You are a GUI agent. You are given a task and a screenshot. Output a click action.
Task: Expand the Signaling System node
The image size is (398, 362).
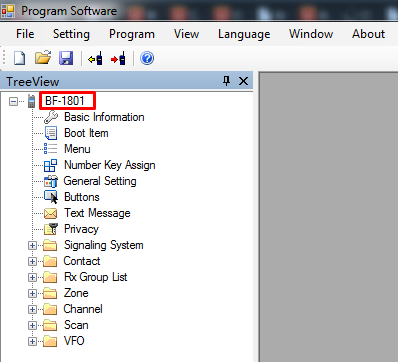tap(32, 246)
